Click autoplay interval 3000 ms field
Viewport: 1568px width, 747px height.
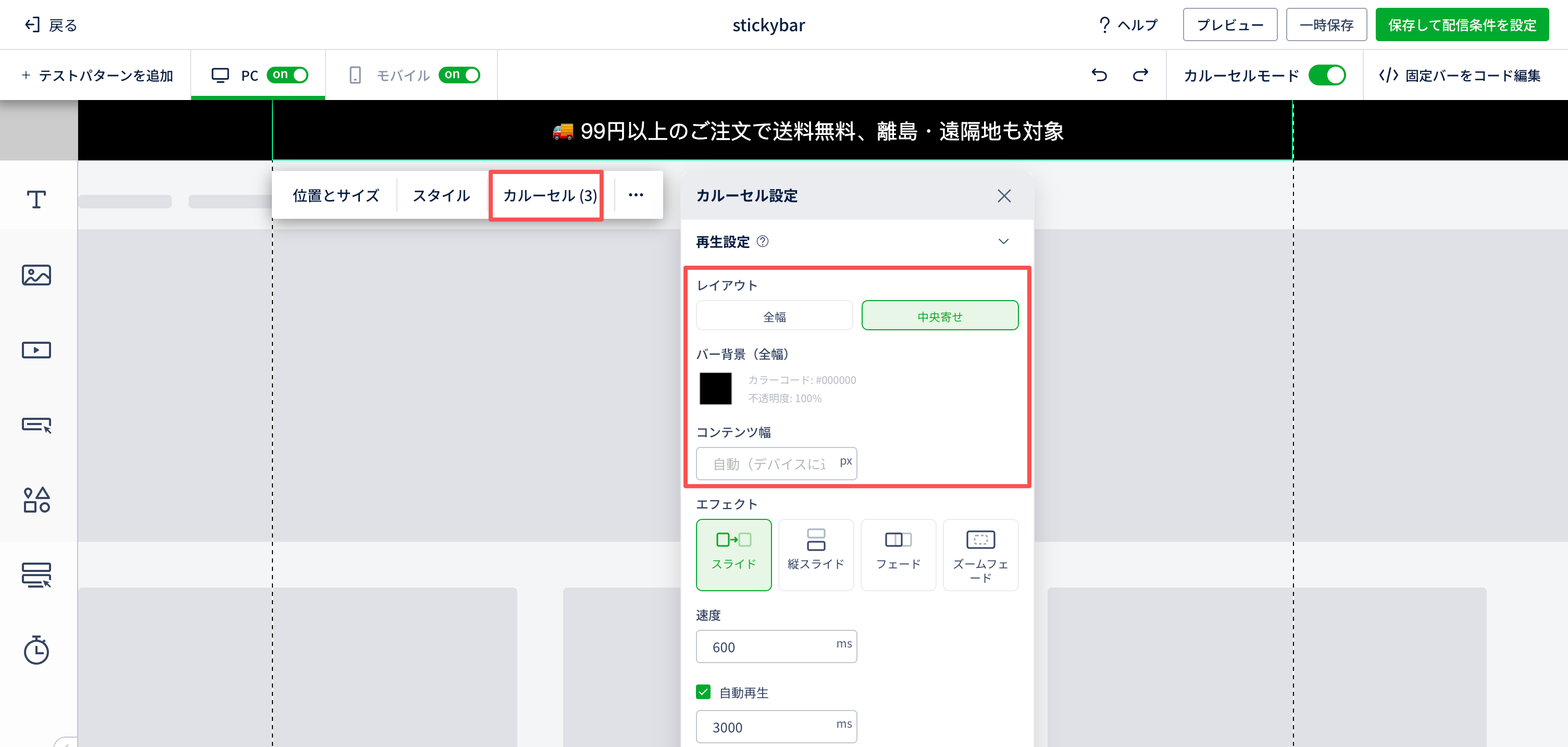click(776, 726)
